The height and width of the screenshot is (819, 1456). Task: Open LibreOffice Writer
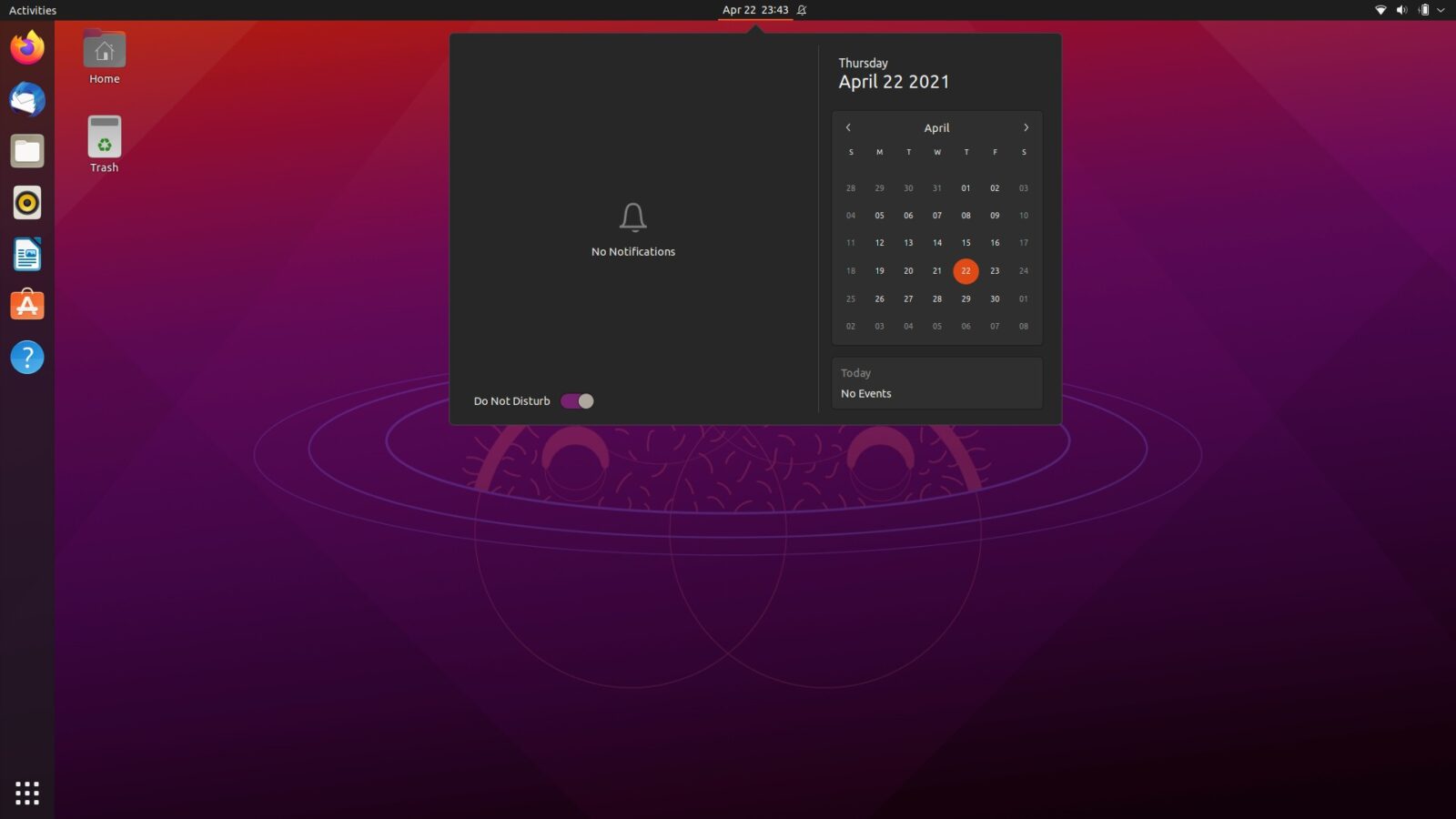coord(26,255)
